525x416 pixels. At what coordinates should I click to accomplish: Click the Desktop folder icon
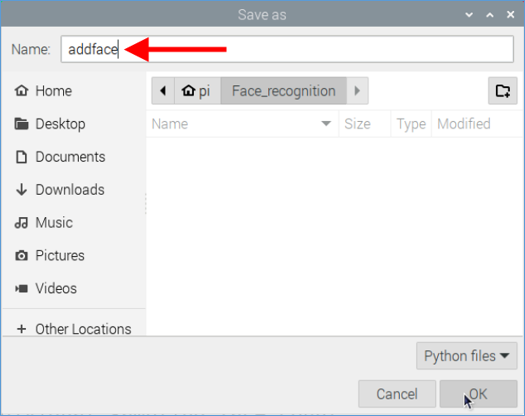[21, 124]
